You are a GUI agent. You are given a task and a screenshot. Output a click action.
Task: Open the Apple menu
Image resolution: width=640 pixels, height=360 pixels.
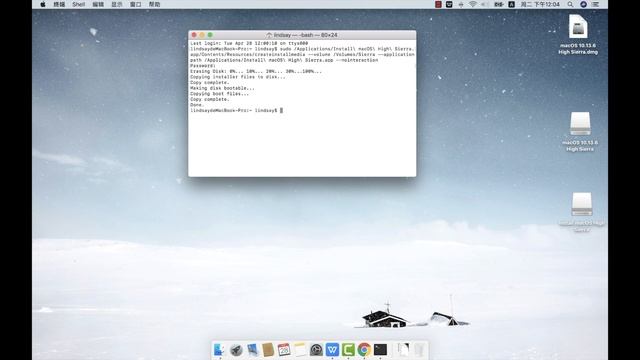click(x=43, y=4)
